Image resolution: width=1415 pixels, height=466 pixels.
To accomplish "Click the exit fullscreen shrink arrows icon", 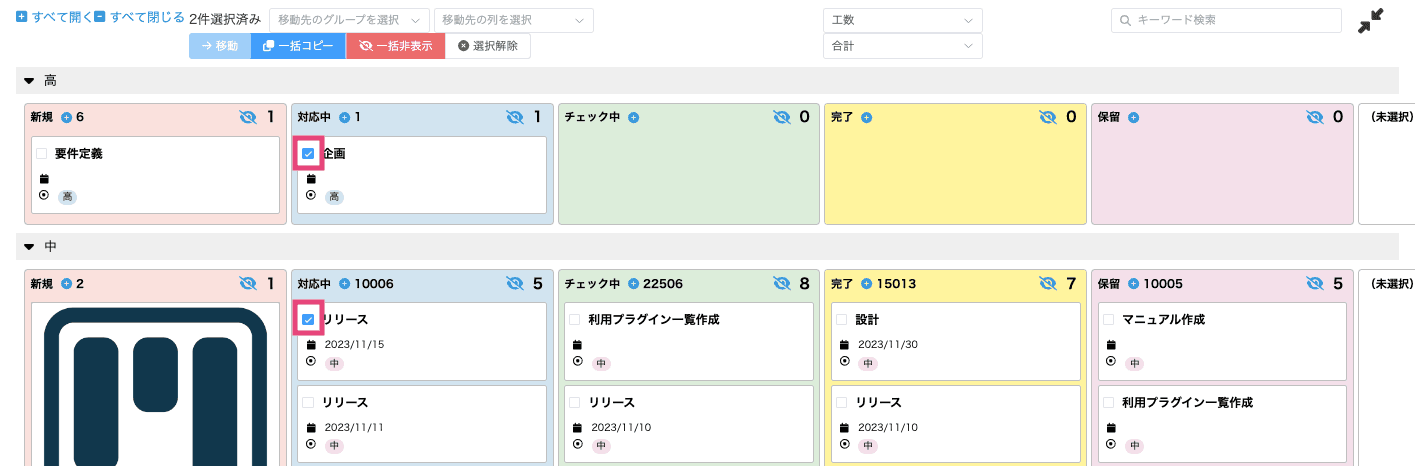I will [x=1370, y=21].
